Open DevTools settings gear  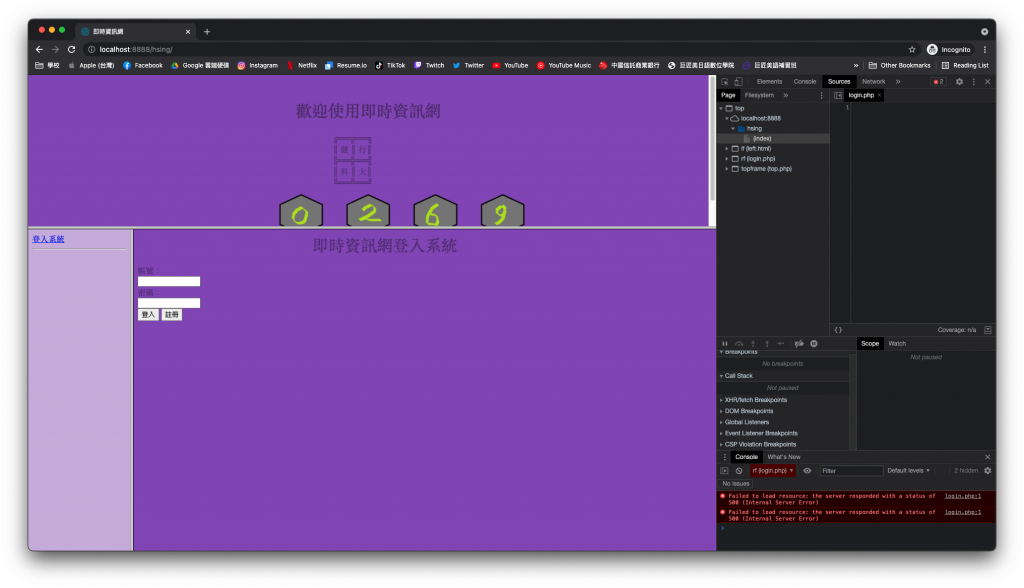coord(959,82)
